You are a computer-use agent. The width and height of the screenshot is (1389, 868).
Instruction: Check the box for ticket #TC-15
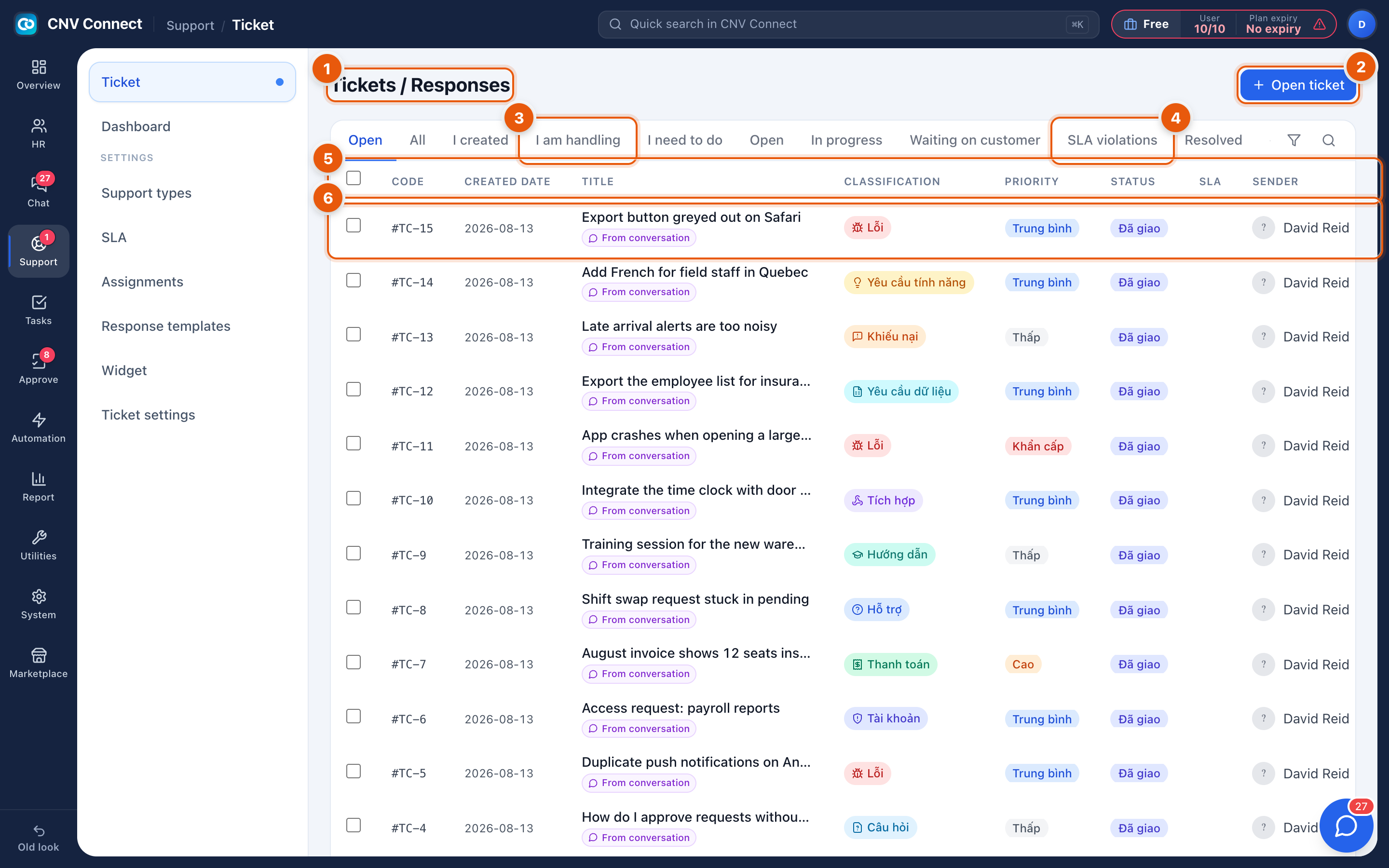point(354,225)
